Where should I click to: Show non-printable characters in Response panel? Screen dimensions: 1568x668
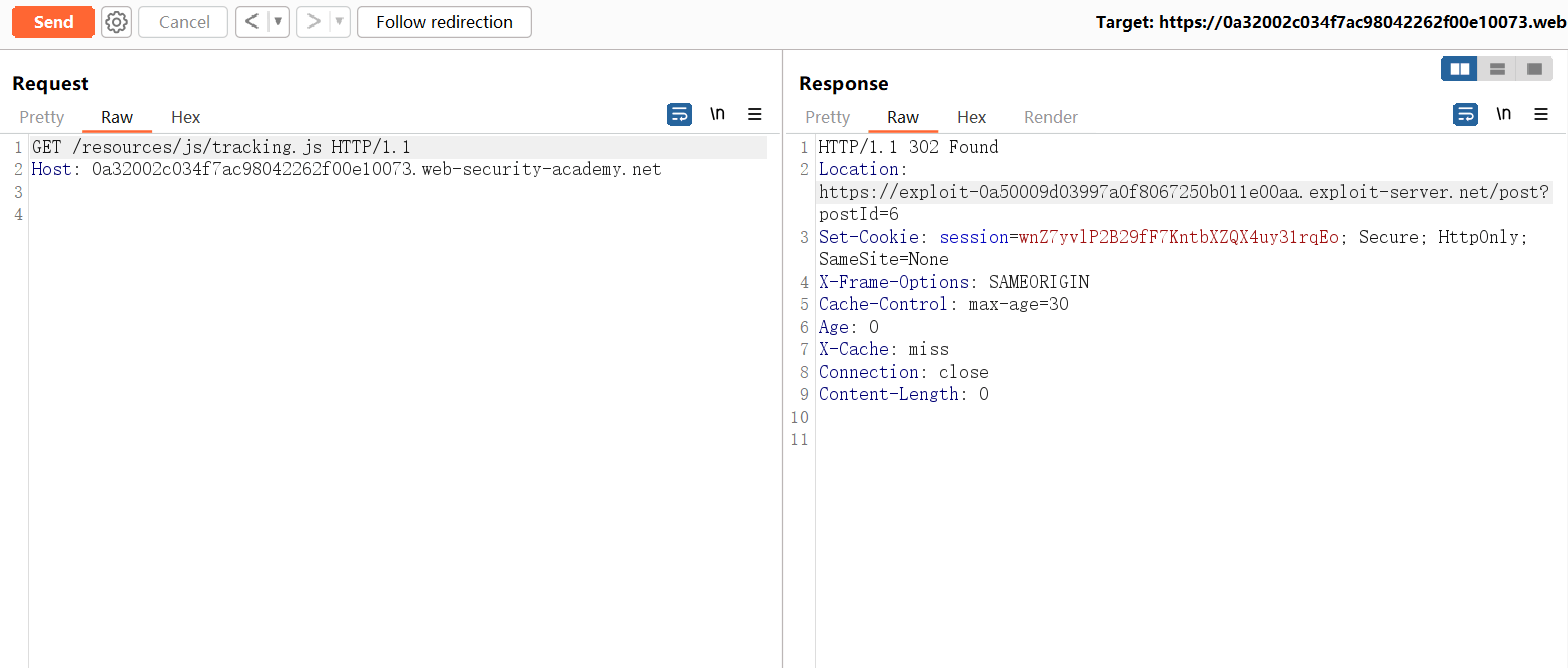point(1503,114)
